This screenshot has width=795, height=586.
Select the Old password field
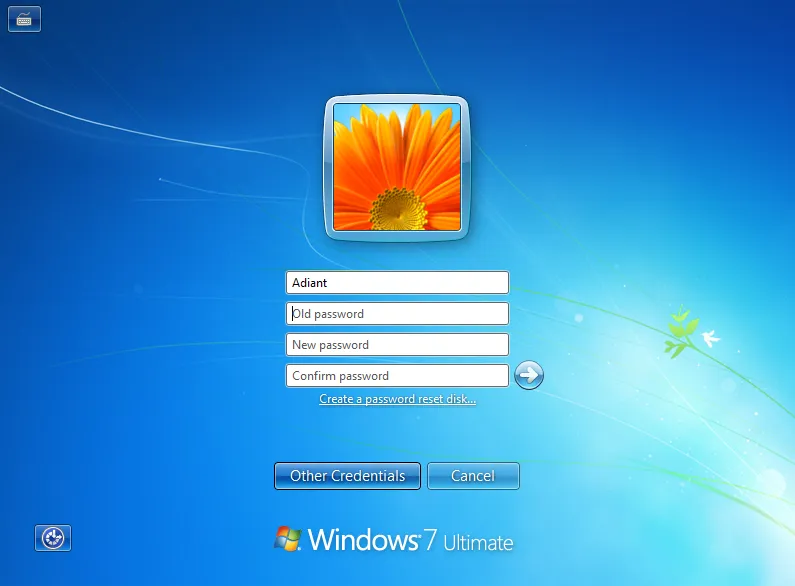click(x=397, y=314)
